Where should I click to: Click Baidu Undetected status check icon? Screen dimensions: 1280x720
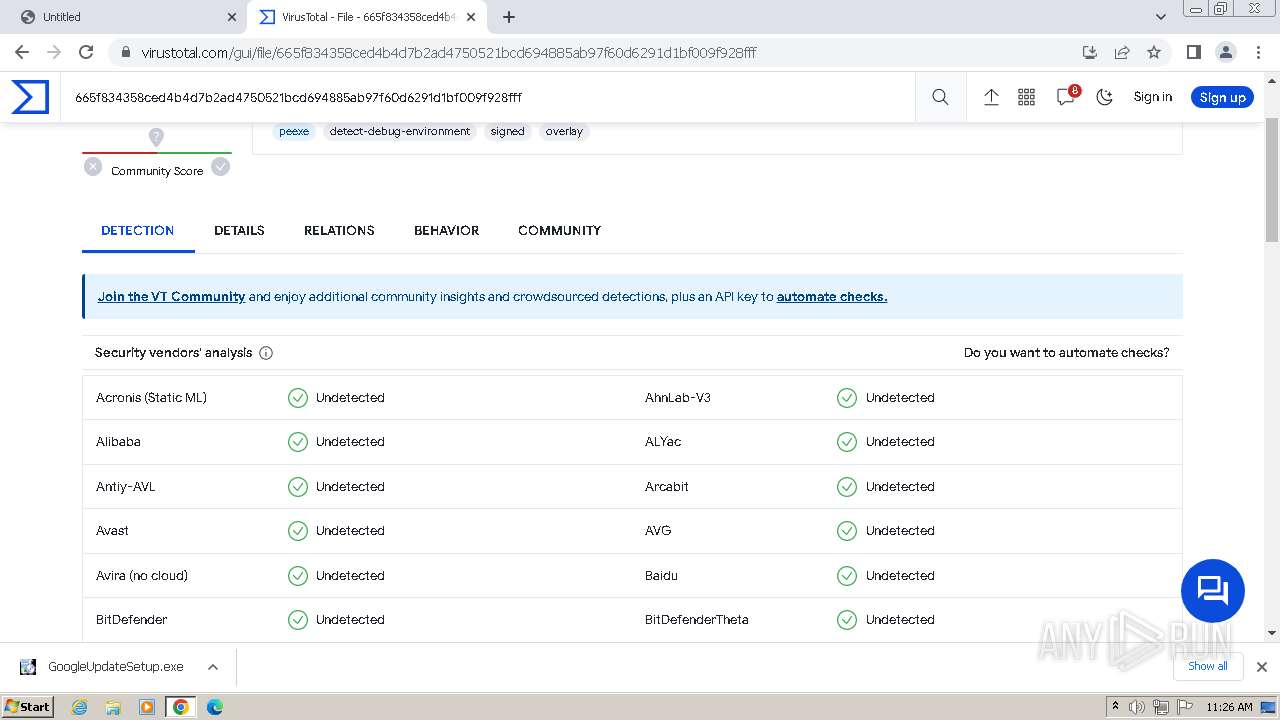tap(847, 575)
